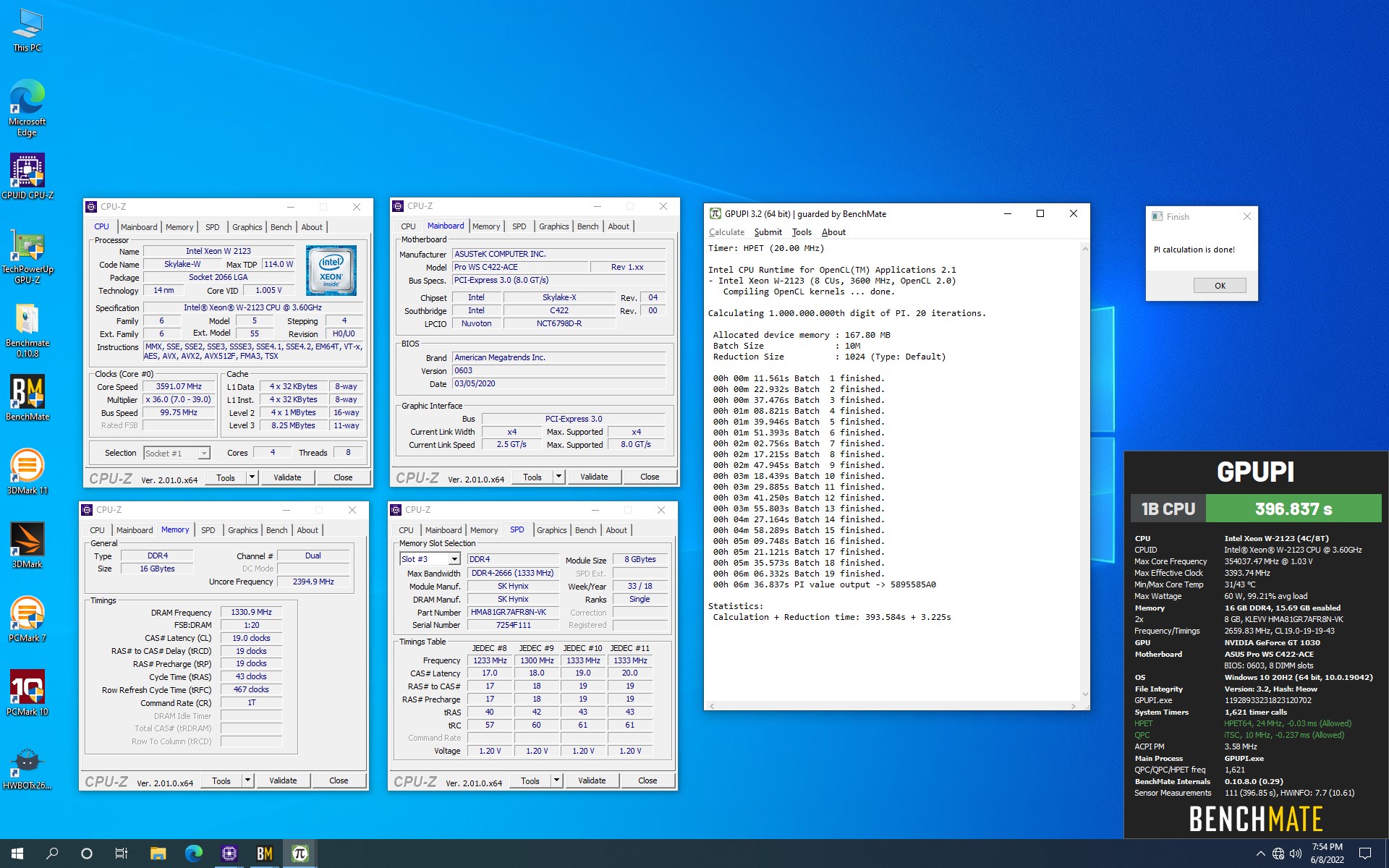Show hidden tray icons chevron

pyautogui.click(x=1260, y=854)
